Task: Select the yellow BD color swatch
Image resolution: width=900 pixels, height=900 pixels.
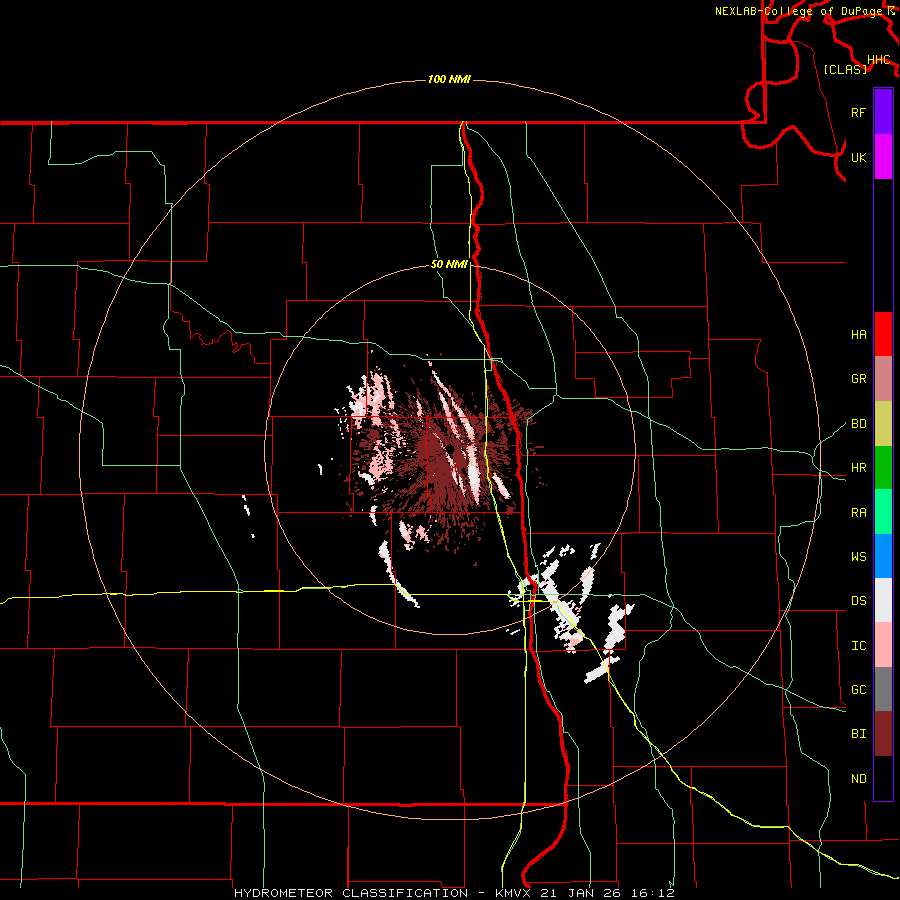Action: [883, 423]
